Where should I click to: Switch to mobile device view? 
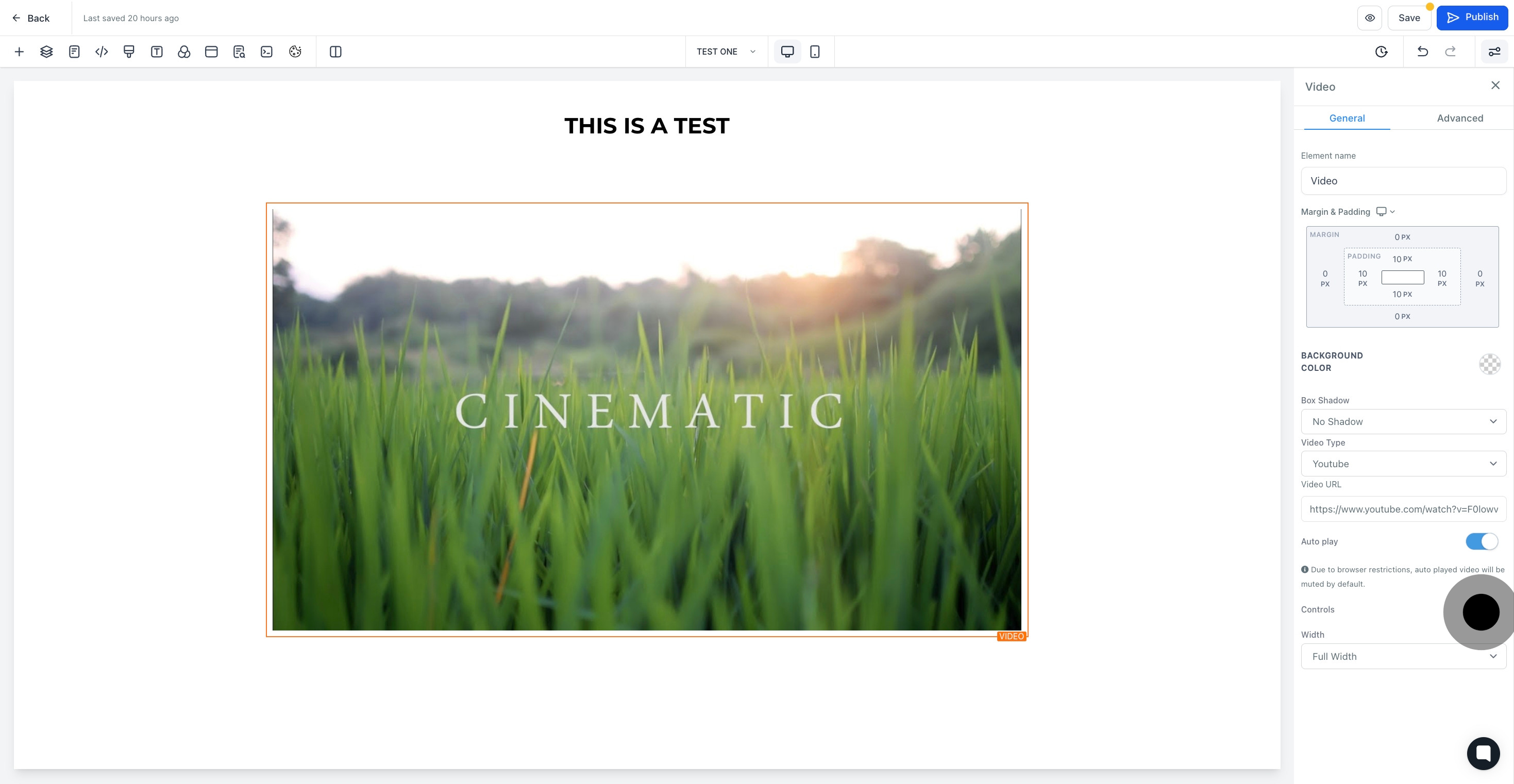(815, 52)
